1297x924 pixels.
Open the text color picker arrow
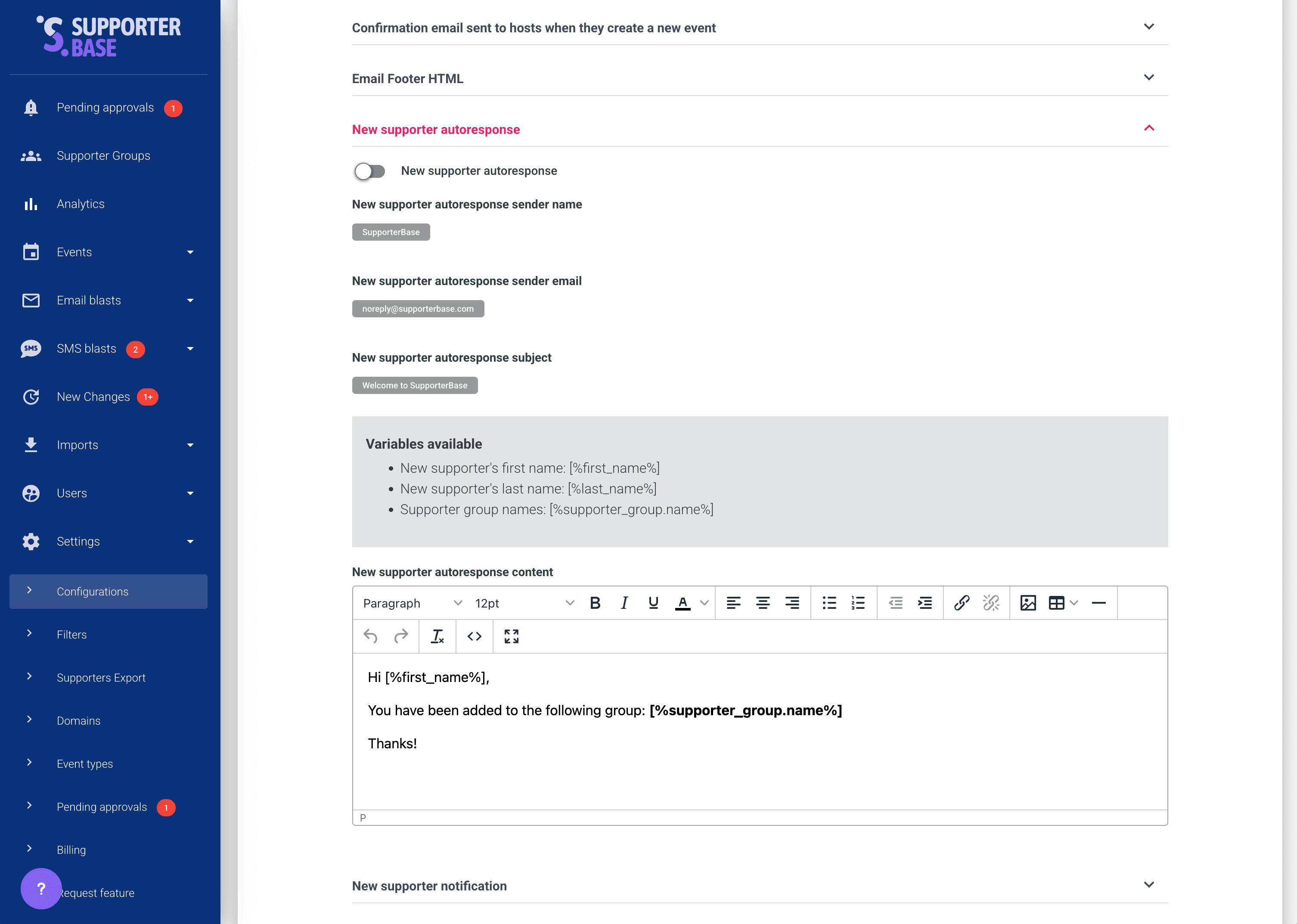(704, 603)
